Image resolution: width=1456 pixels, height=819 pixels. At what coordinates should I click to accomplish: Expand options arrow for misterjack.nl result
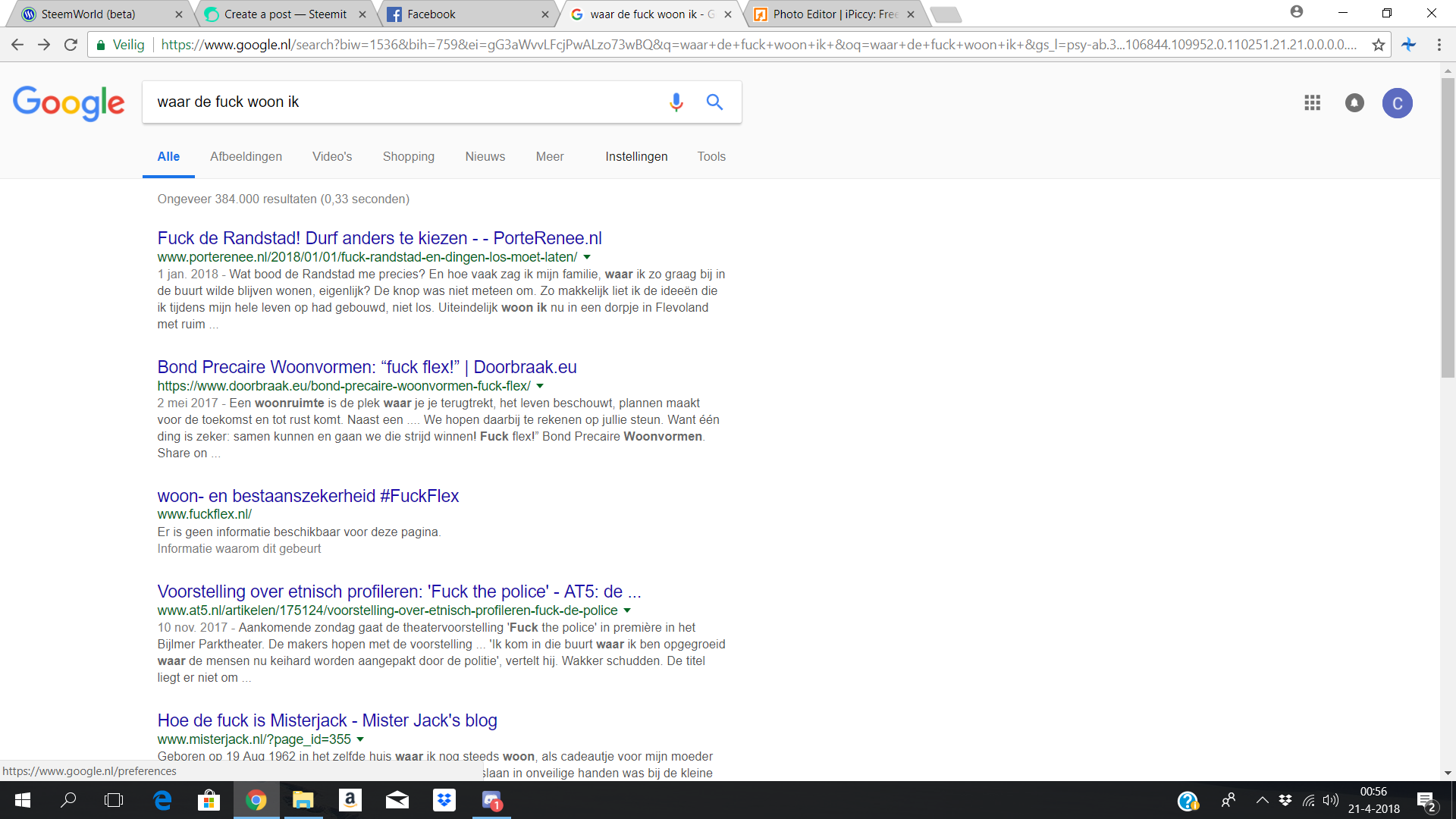click(x=360, y=739)
